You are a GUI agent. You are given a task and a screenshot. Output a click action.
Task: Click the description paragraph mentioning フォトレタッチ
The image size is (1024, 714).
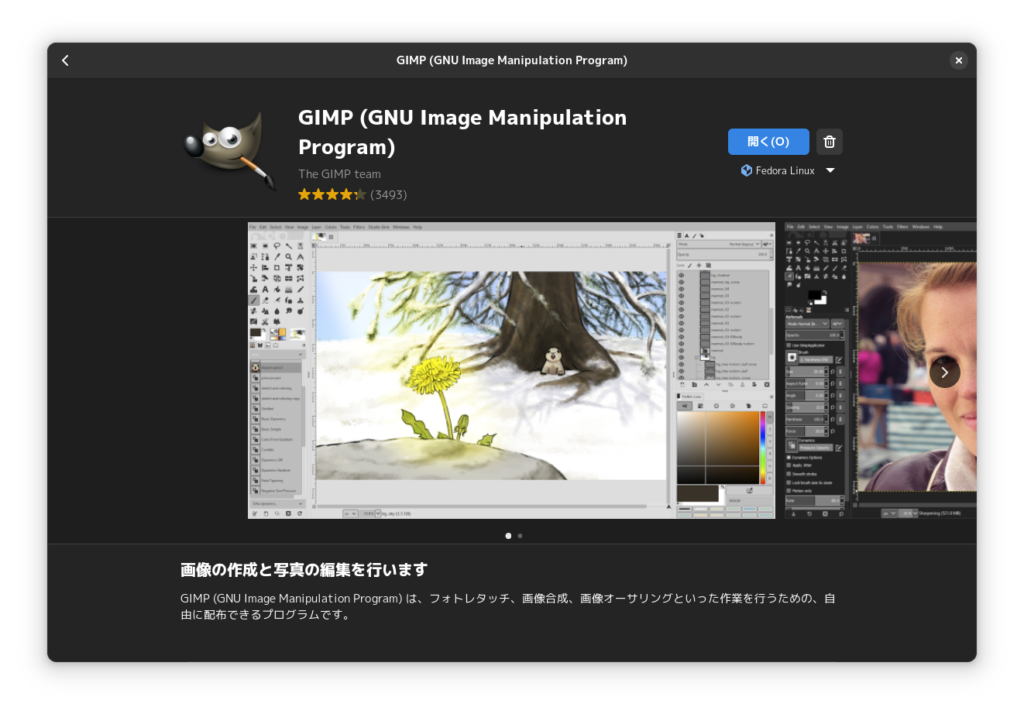508,606
